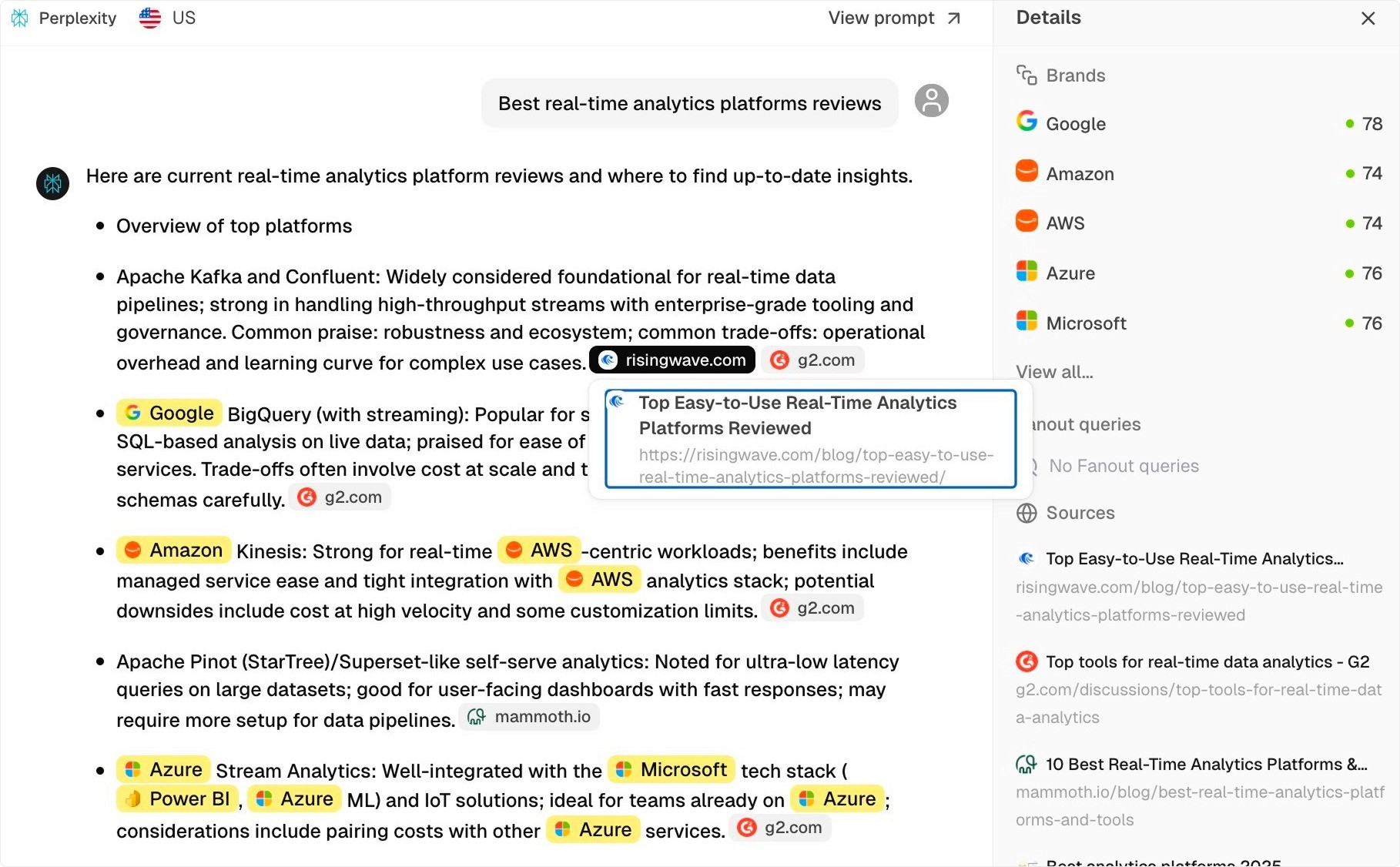1400x867 pixels.
Task: Click the G2 favicon in Sources
Action: coord(1027,661)
